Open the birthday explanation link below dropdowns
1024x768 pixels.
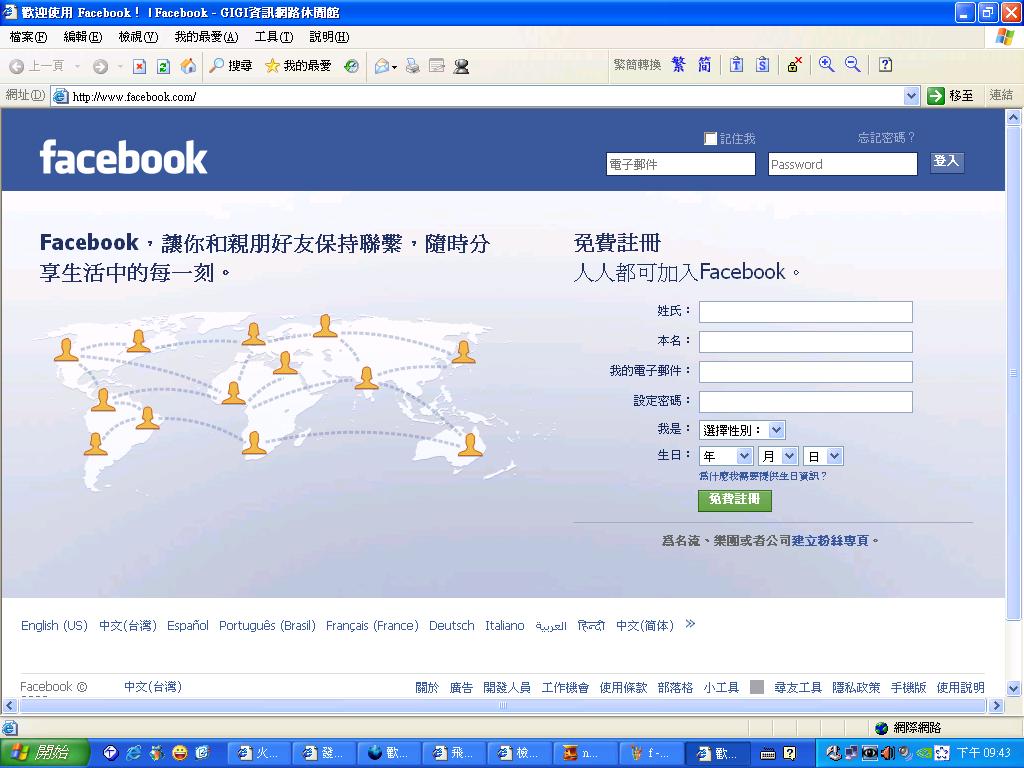pos(763,476)
